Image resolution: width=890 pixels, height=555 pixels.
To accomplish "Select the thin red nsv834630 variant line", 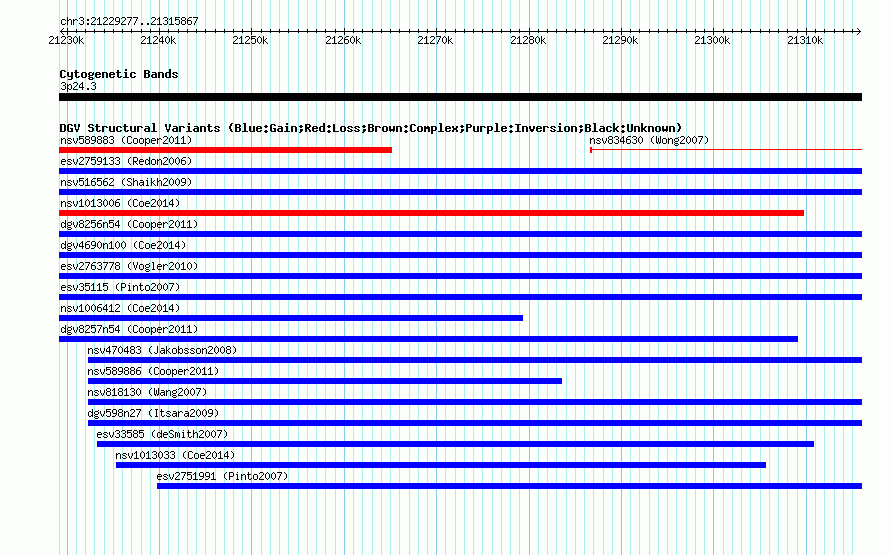I will point(726,150).
